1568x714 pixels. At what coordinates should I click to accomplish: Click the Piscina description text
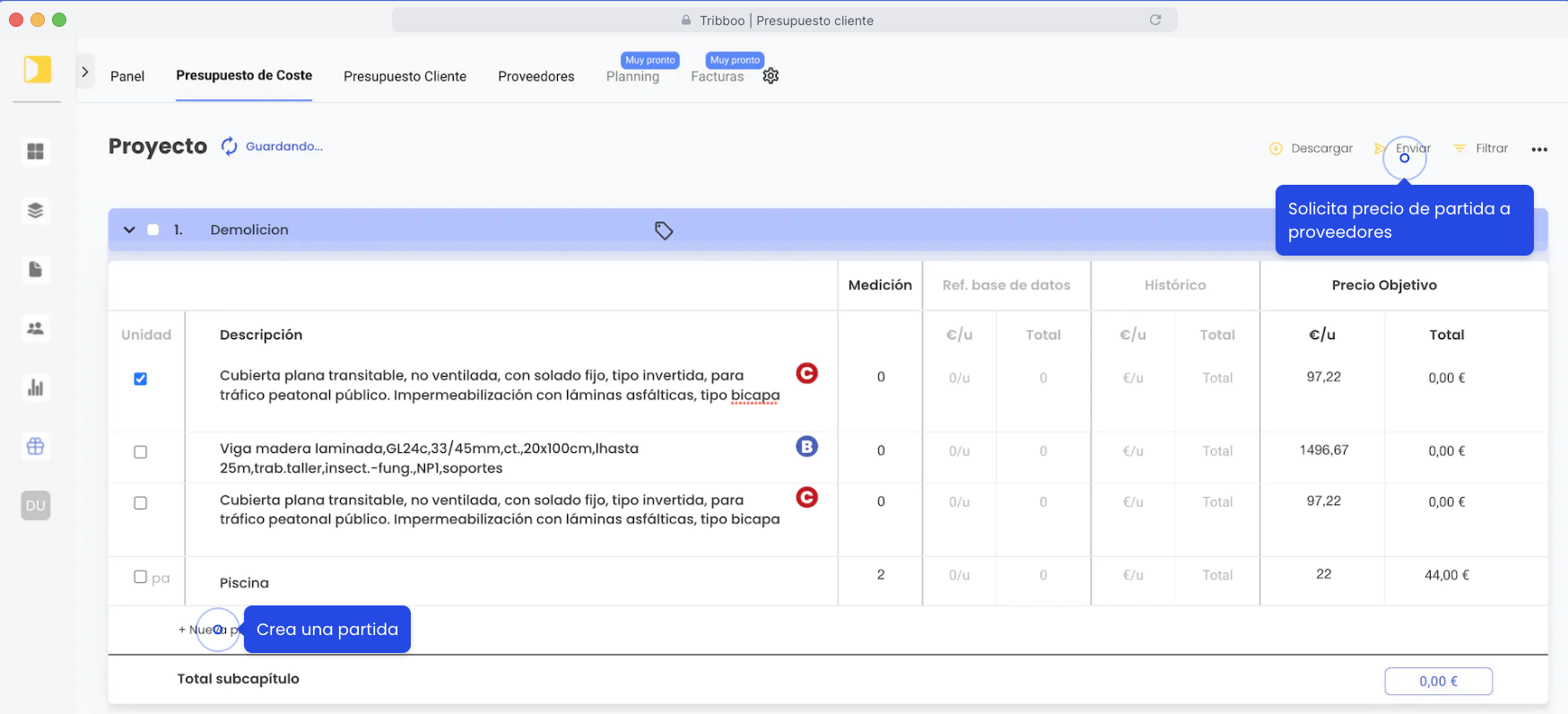244,583
